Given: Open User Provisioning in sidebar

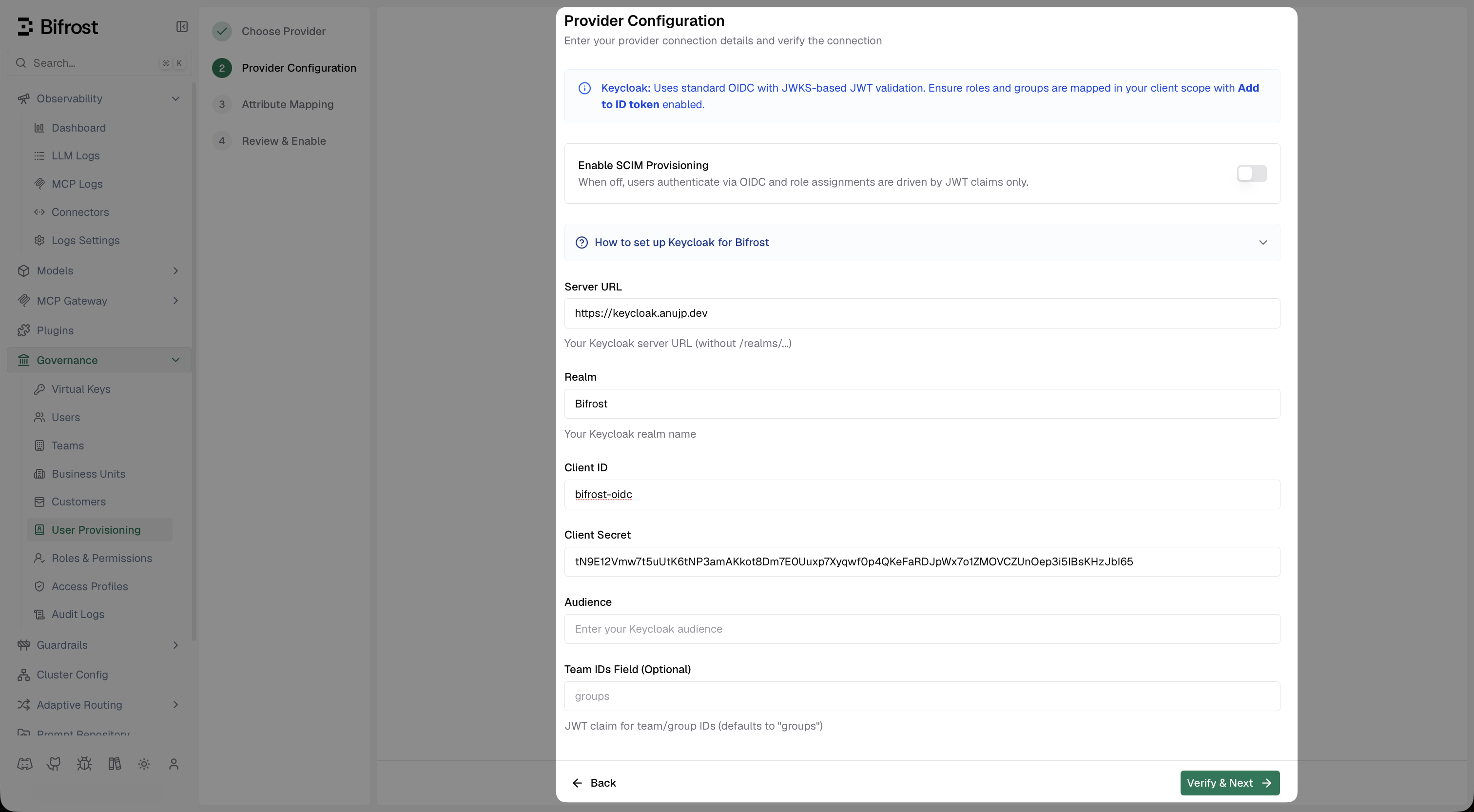Looking at the screenshot, I should click(x=99, y=530).
